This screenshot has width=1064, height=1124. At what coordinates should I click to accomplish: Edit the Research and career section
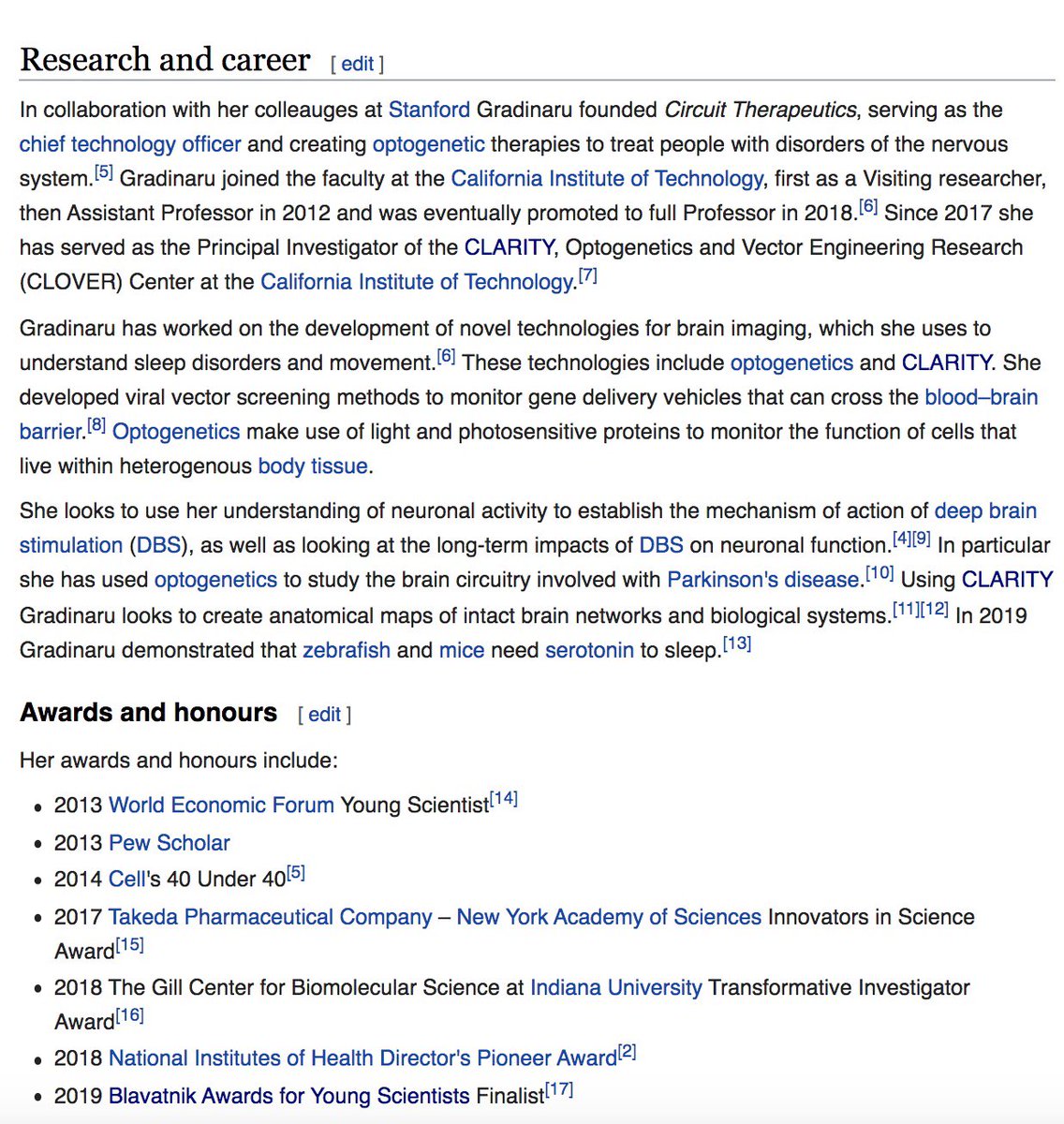click(x=357, y=64)
